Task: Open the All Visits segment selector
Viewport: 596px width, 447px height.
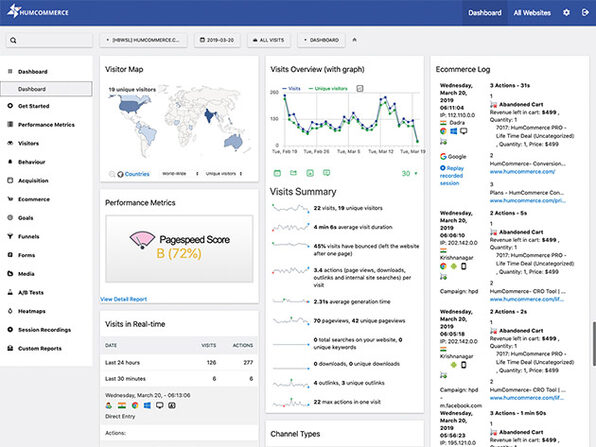Action: [269, 40]
